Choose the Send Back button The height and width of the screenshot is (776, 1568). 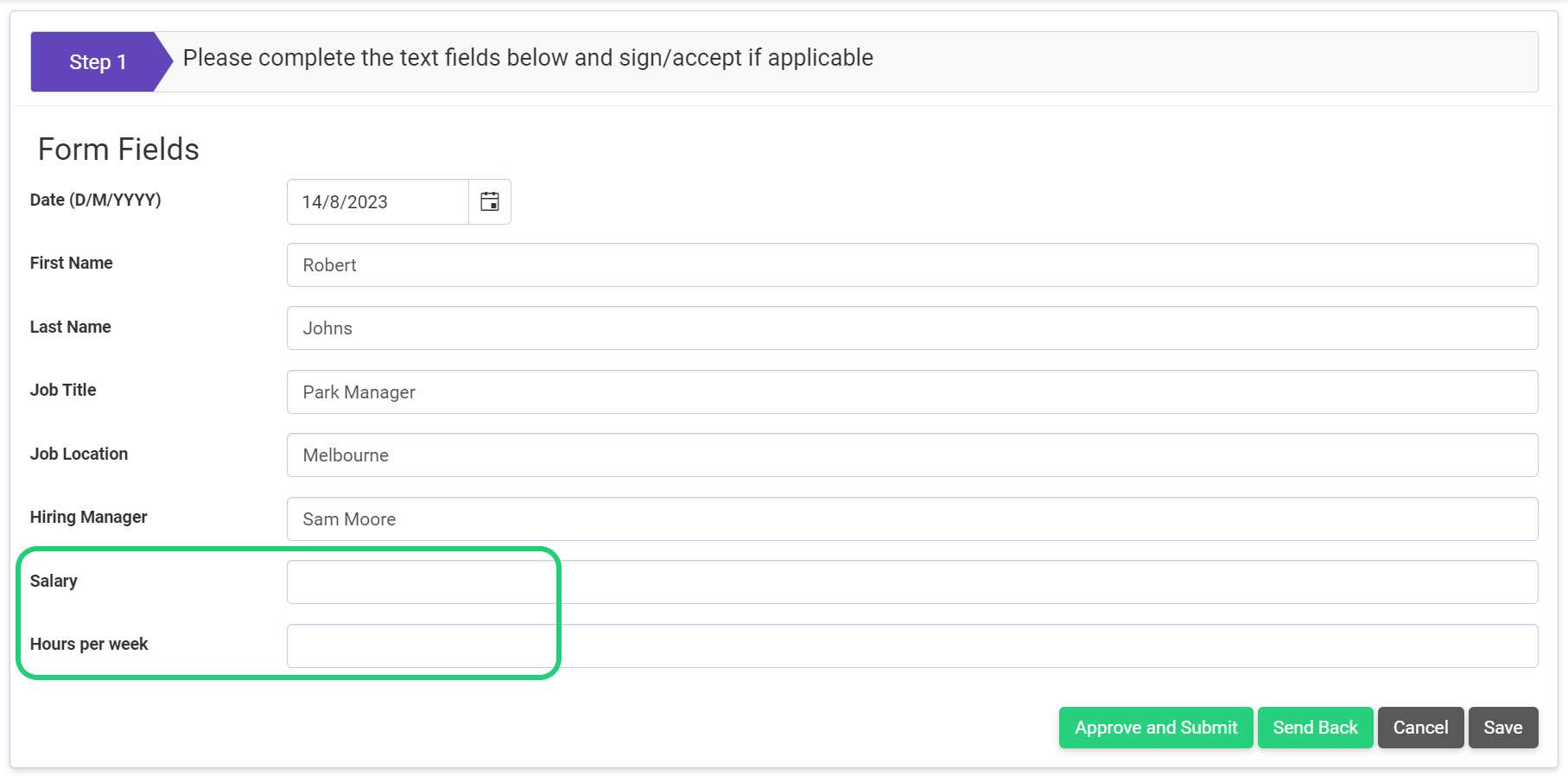pyautogui.click(x=1315, y=728)
